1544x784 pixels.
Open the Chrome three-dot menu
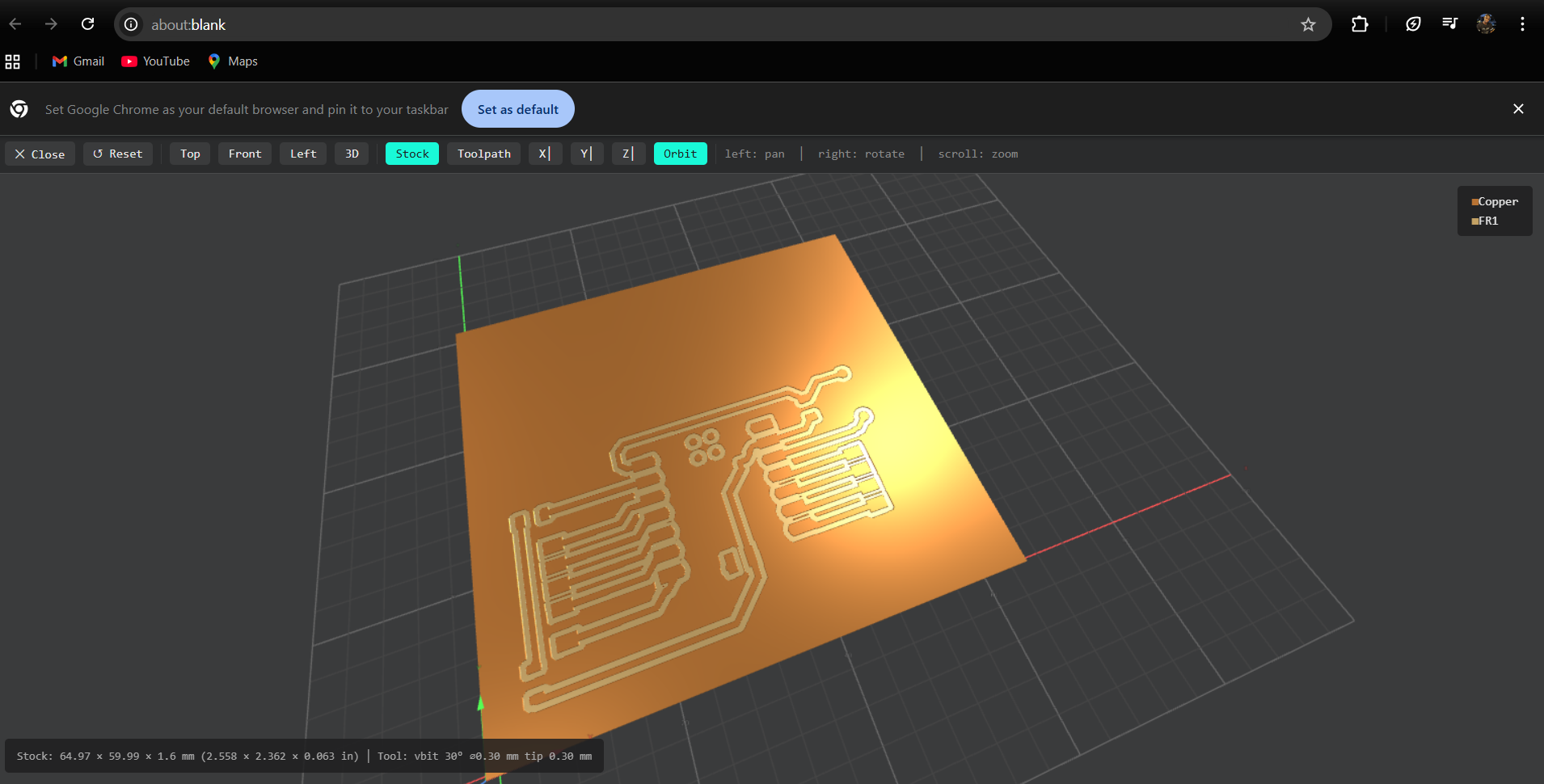(x=1522, y=24)
